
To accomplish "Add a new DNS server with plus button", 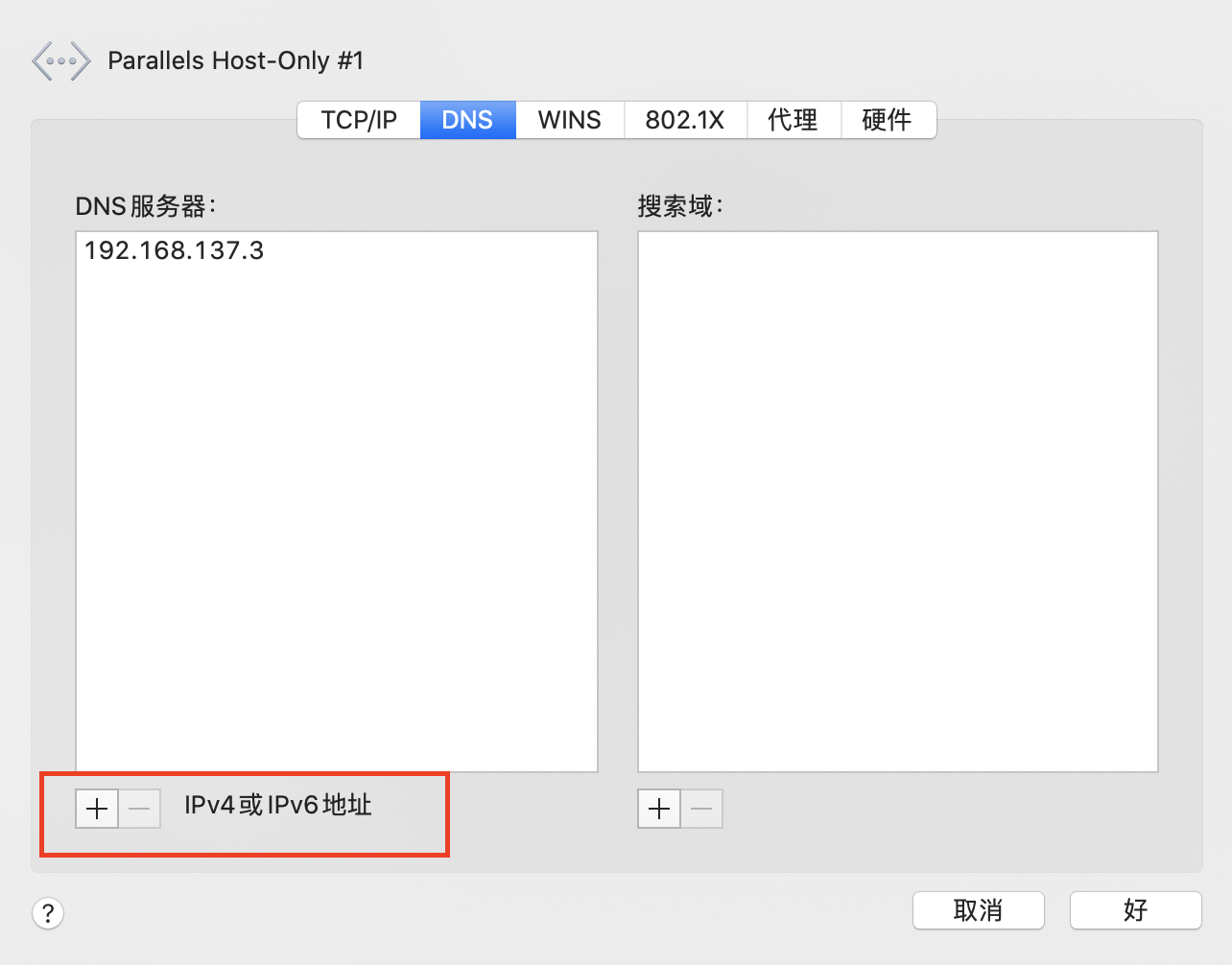I will pyautogui.click(x=97, y=809).
